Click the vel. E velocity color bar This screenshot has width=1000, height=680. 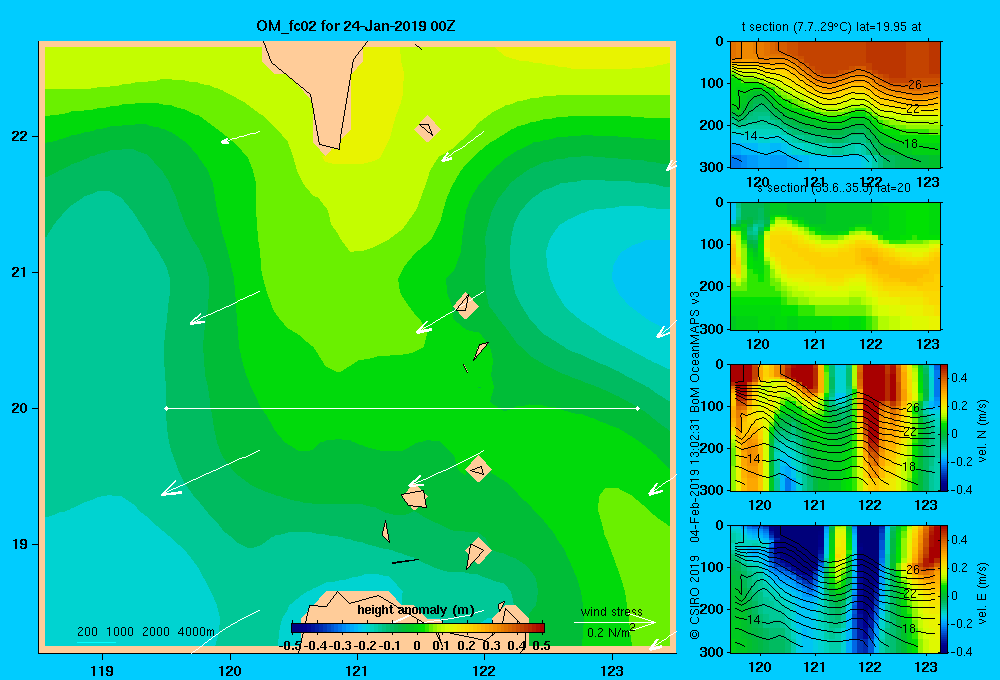(944, 589)
